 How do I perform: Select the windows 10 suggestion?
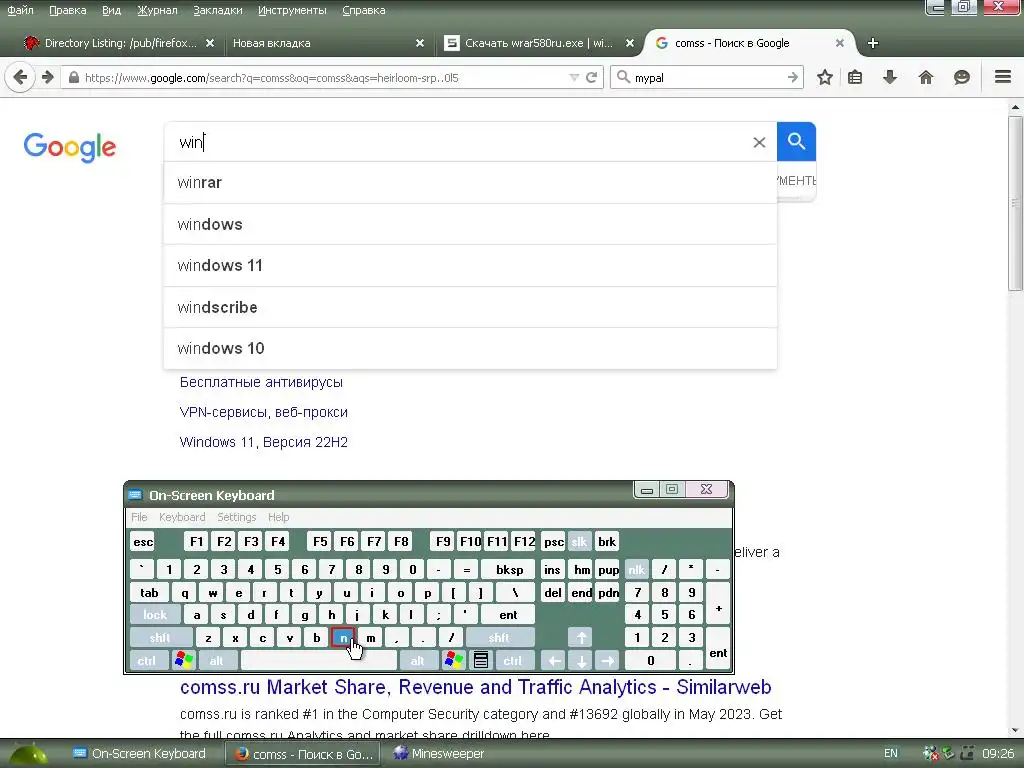pos(470,349)
